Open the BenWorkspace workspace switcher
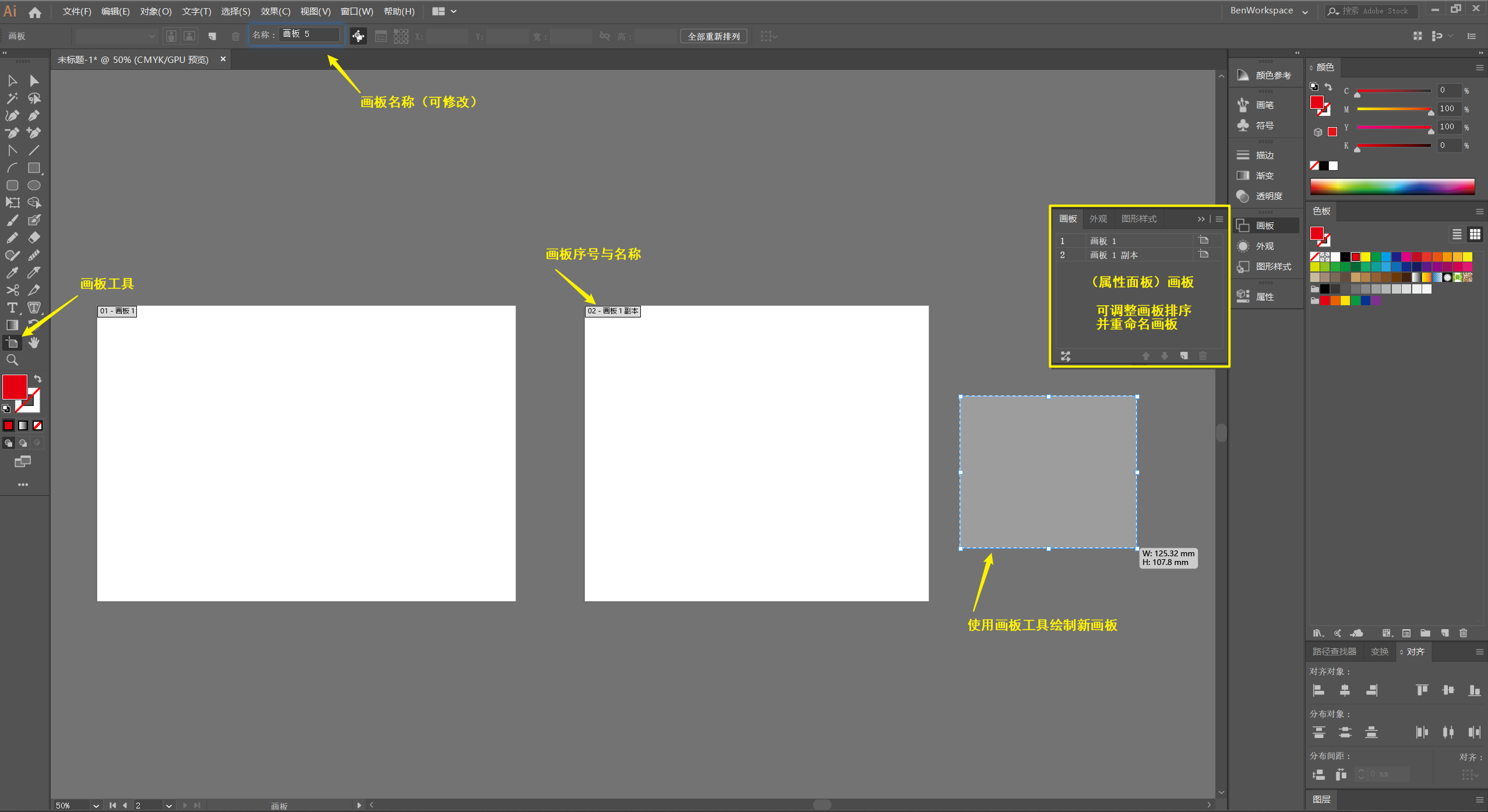This screenshot has width=1488, height=812. 1268,11
